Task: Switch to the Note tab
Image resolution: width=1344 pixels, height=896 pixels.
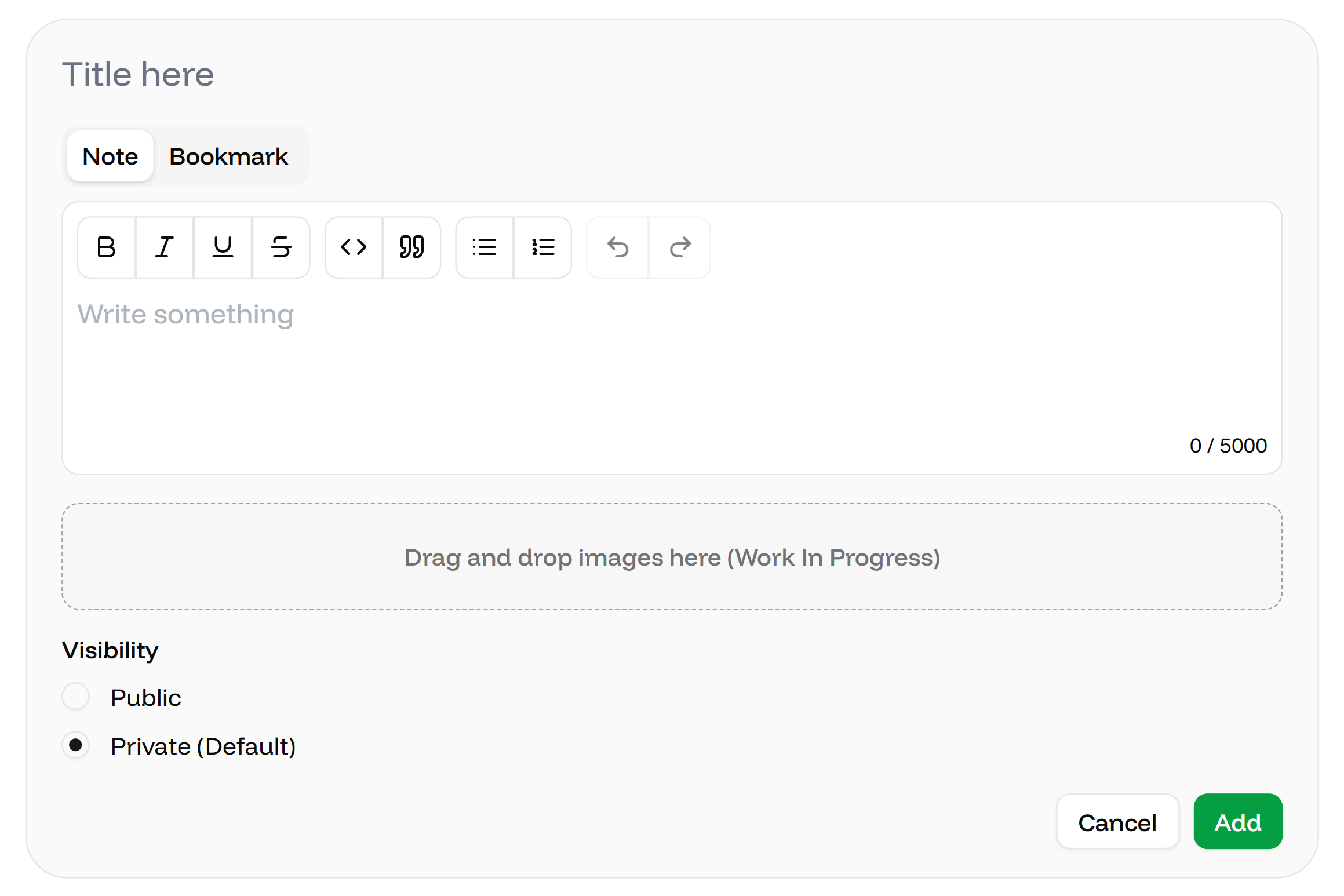Action: (x=110, y=156)
